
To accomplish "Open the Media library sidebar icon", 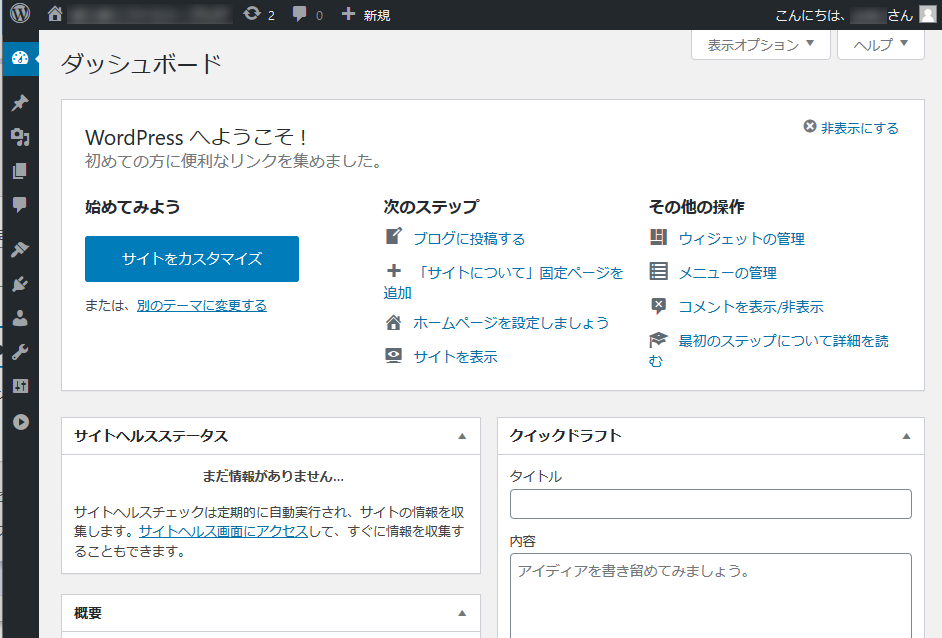I will click(20, 137).
